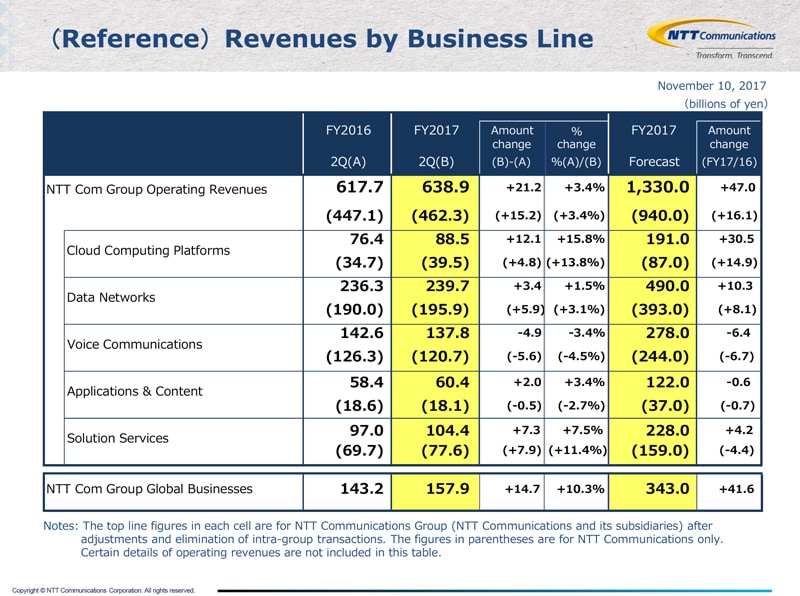
Task: Click the 'FY2017 2Q(B)' column header
Action: (x=436, y=146)
